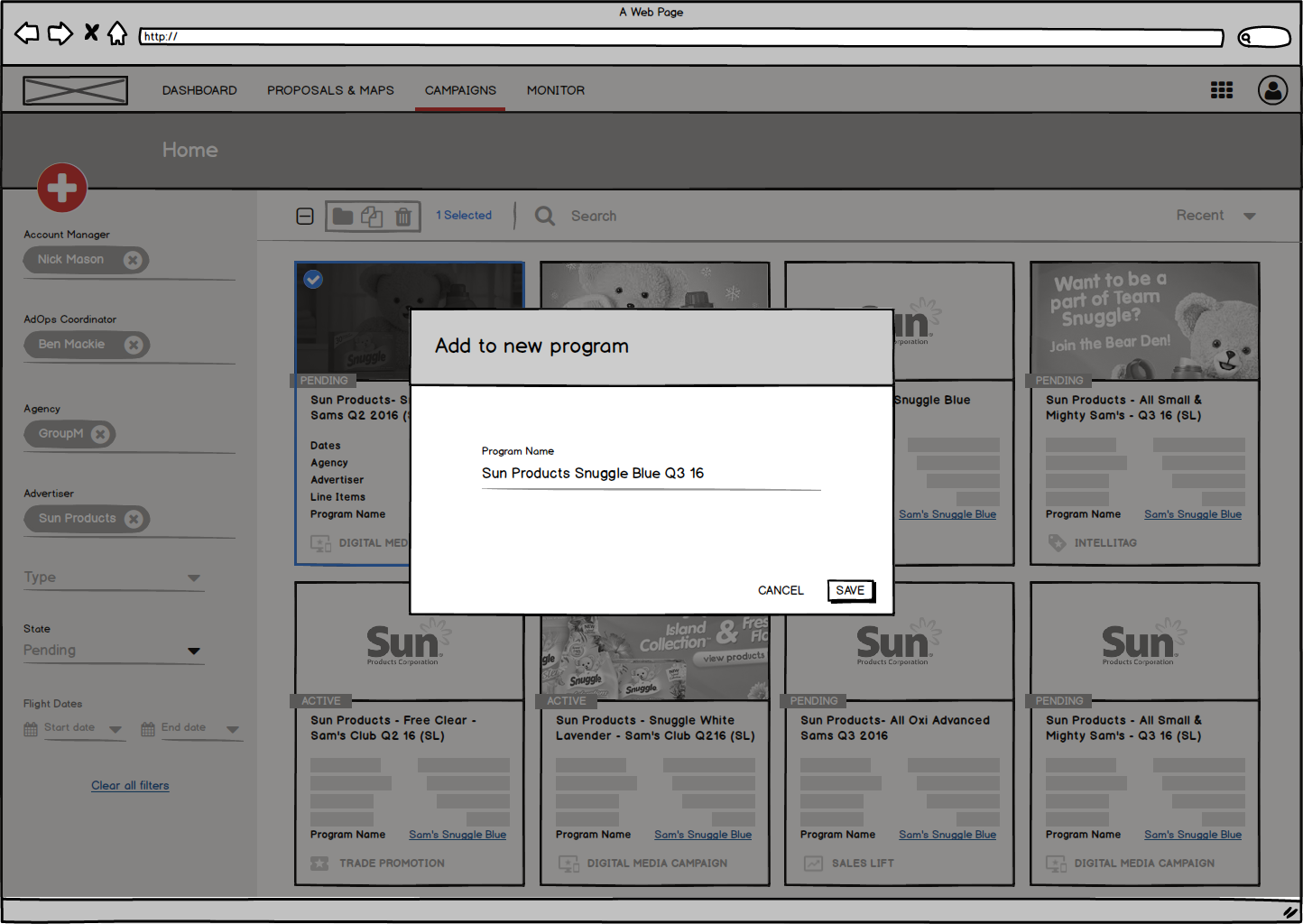Screen dimensions: 1303x924
Task: Stop loading with the browser X icon
Action: (x=91, y=32)
